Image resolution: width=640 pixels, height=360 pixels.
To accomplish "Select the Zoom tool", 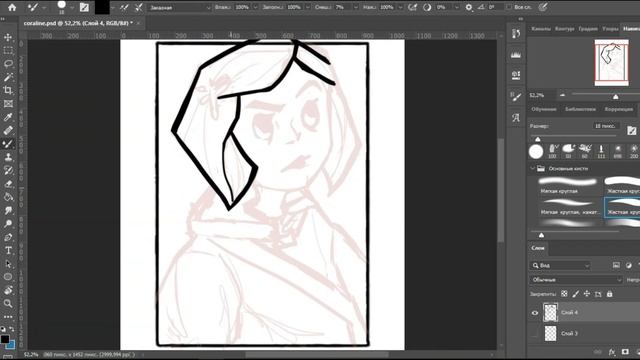I will (x=8, y=303).
